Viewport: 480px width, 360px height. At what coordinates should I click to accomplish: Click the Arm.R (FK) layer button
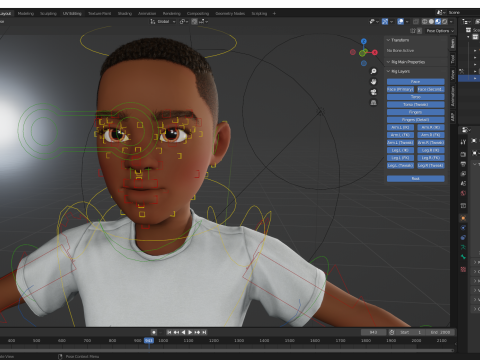[x=431, y=135]
